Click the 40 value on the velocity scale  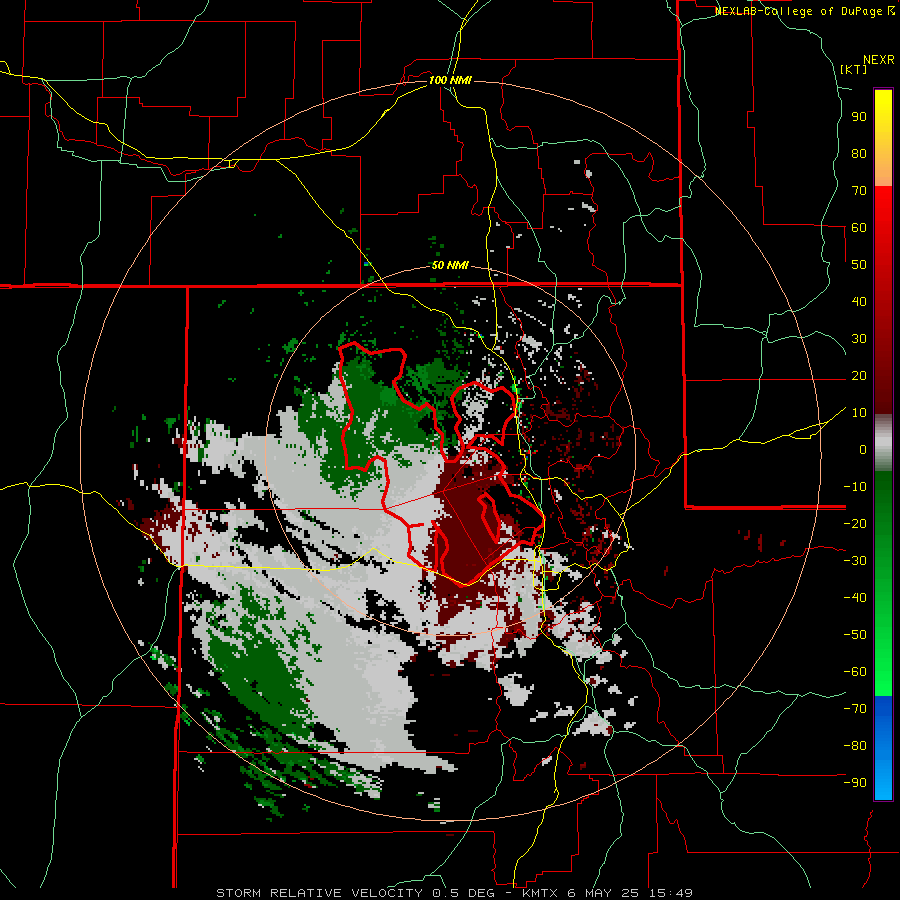[859, 301]
